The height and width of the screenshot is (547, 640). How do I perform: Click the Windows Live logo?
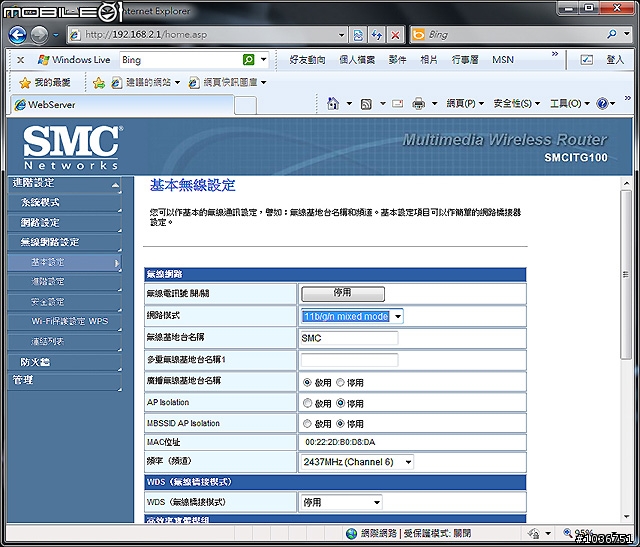(73, 60)
